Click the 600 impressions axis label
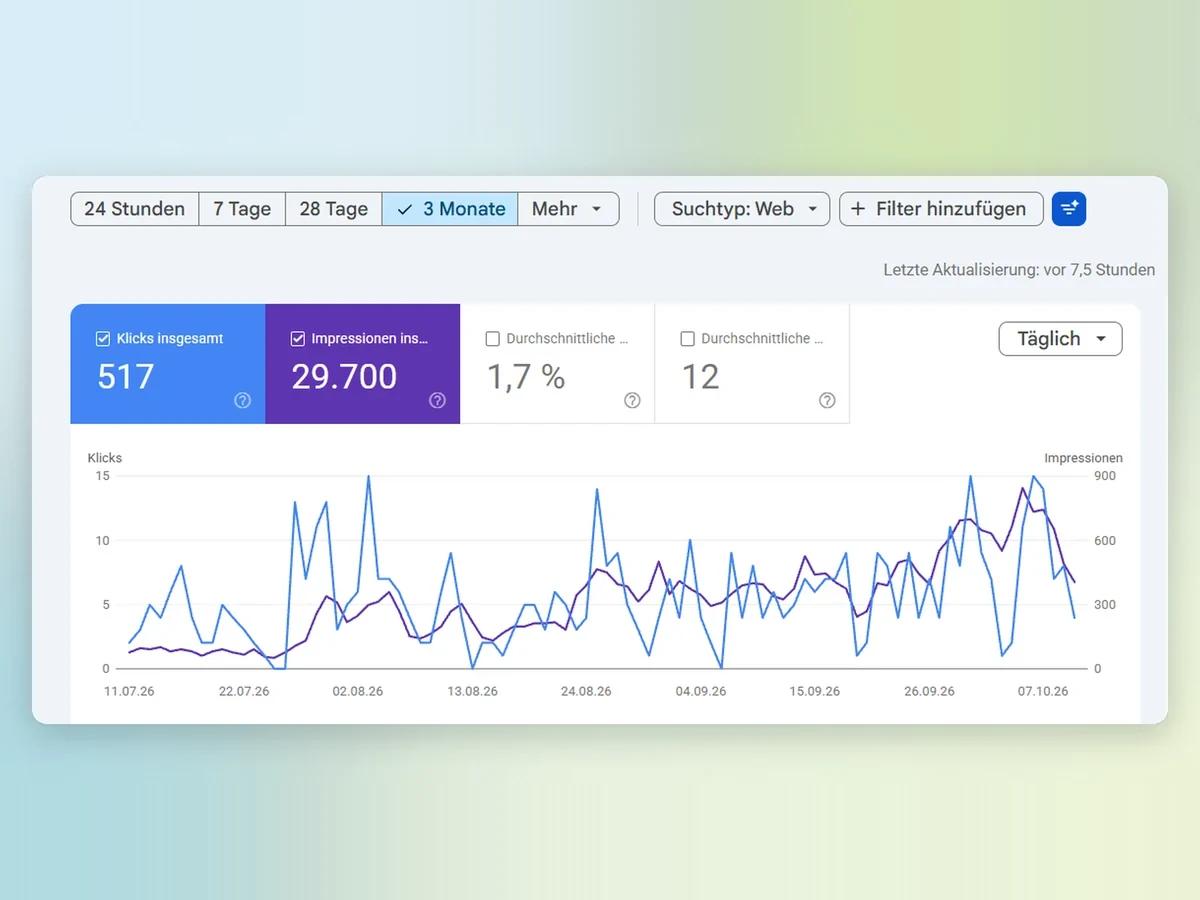 pyautogui.click(x=1104, y=541)
